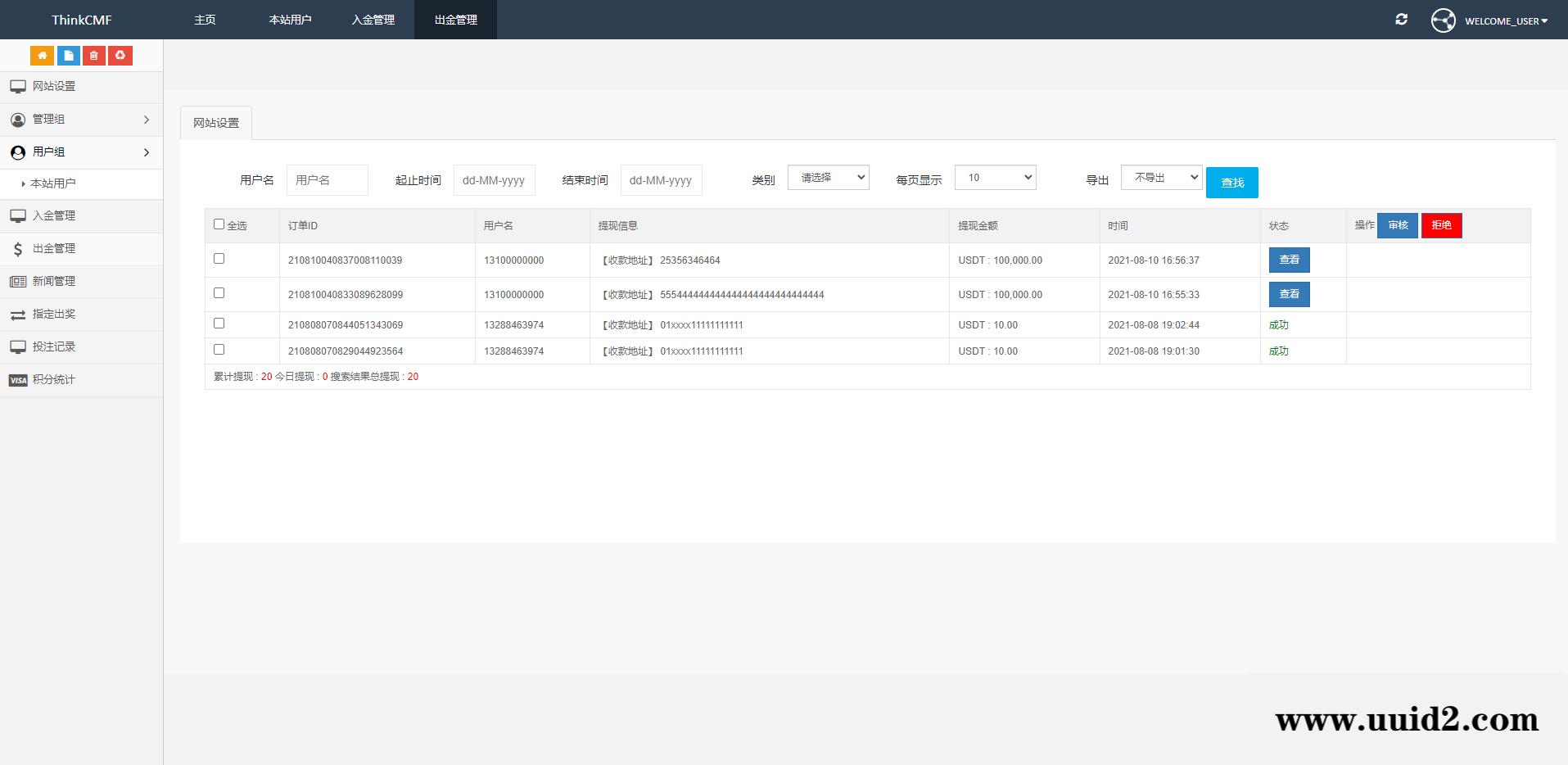Check the checkbox for order 210808070829044923564
The image size is (1568, 765).
pos(219,349)
